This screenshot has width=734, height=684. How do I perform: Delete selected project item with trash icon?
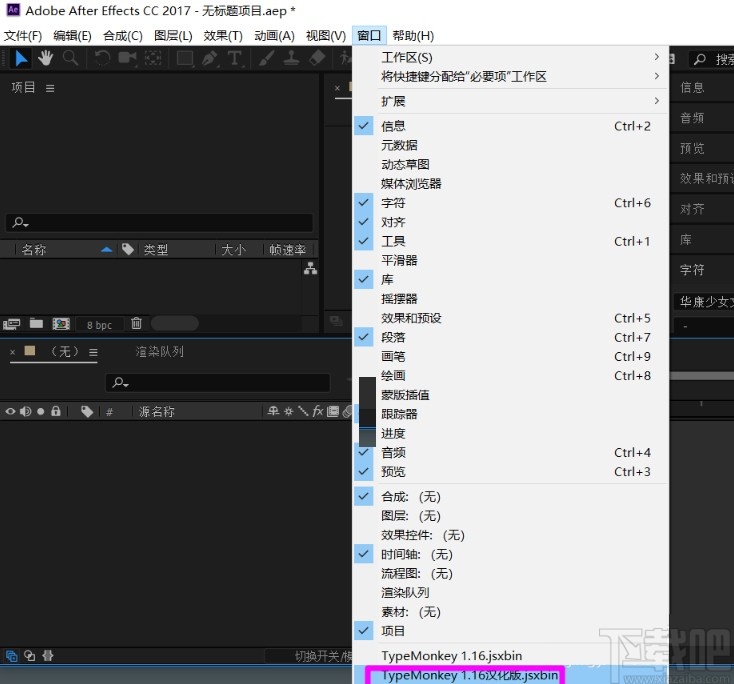[x=136, y=323]
